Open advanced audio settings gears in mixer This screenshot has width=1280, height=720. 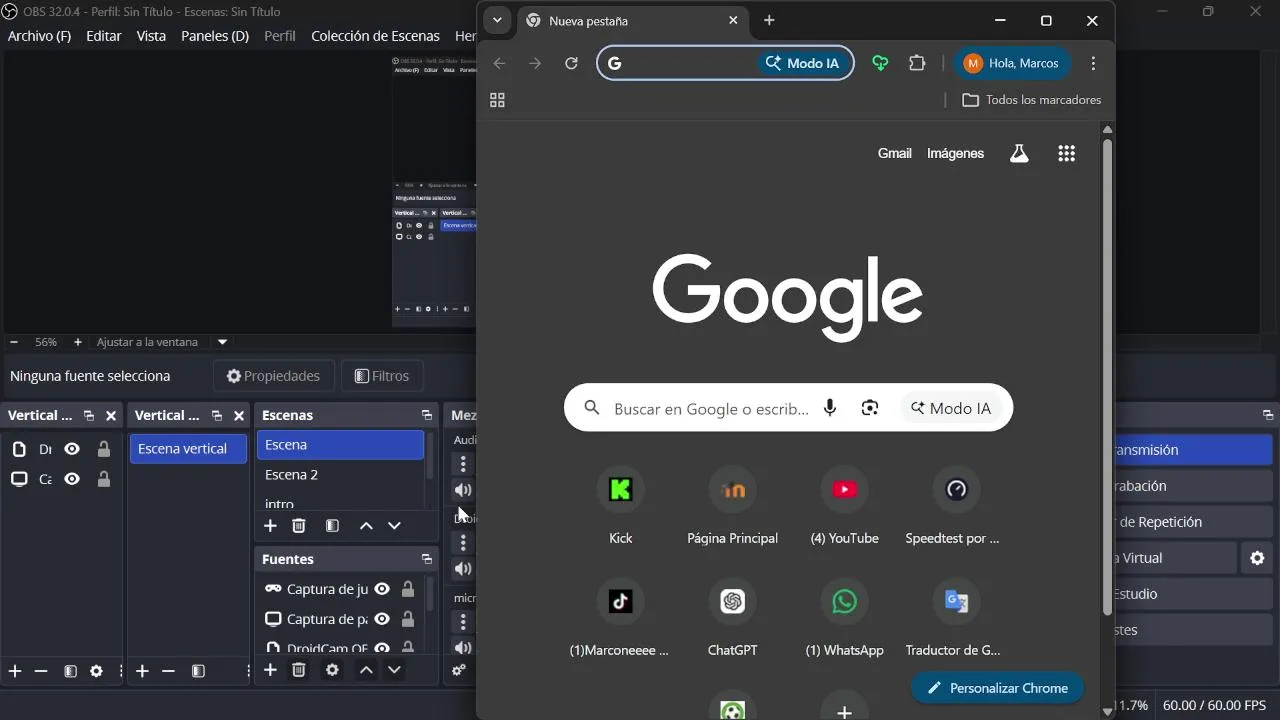tap(459, 670)
